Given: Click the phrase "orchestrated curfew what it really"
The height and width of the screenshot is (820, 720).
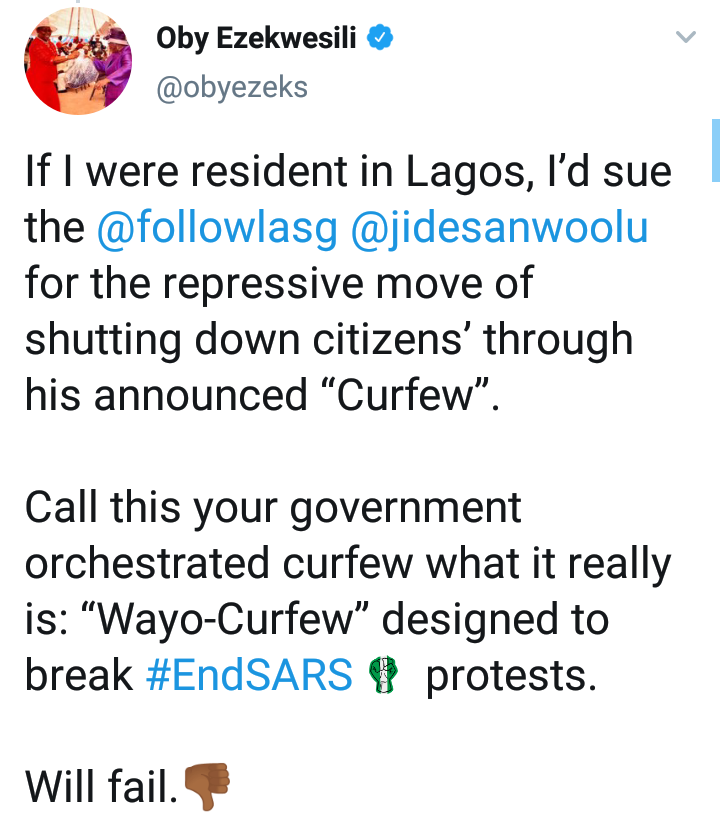Looking at the screenshot, I should (x=348, y=564).
